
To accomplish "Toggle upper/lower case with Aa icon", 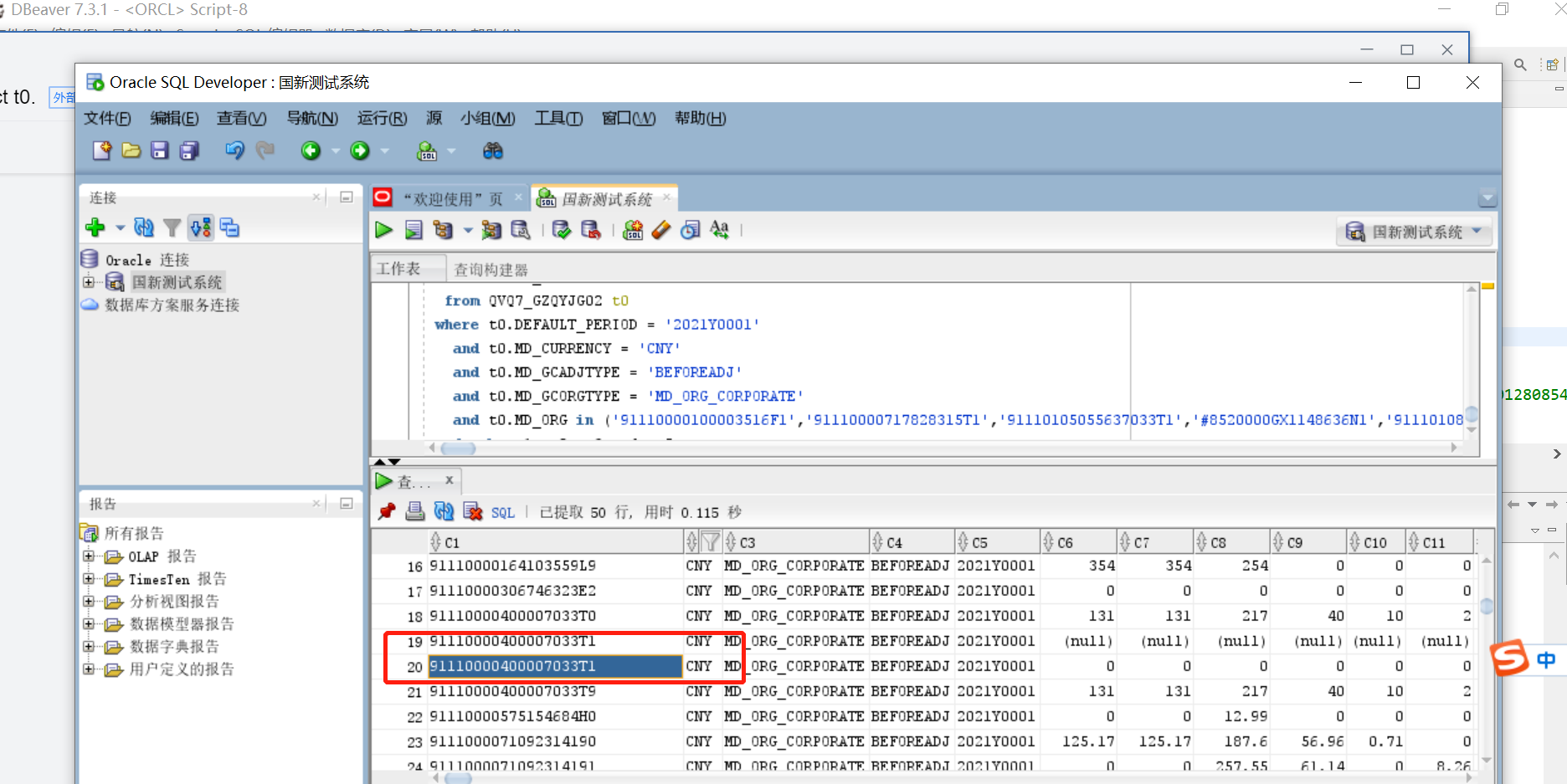I will pyautogui.click(x=719, y=229).
